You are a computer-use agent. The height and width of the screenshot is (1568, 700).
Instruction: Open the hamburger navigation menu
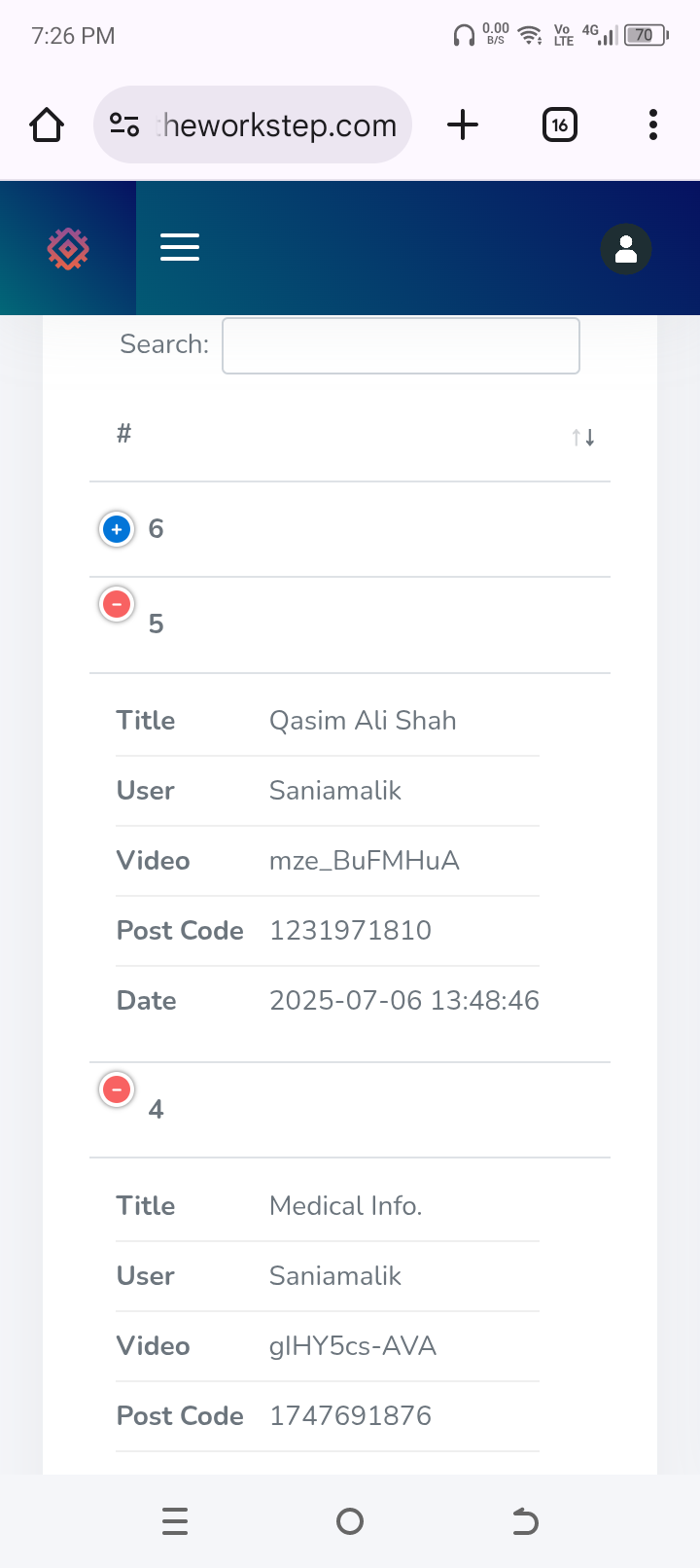point(180,247)
